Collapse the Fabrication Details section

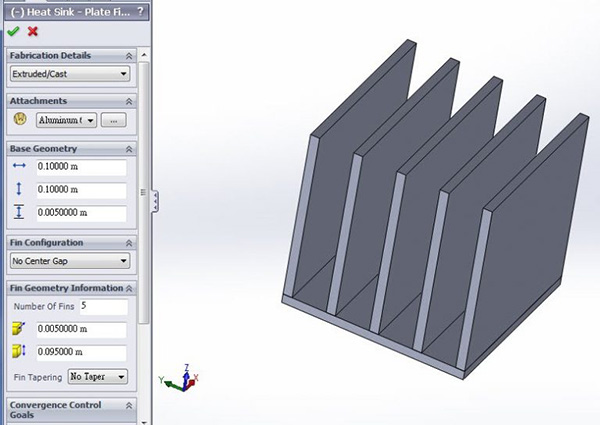129,56
